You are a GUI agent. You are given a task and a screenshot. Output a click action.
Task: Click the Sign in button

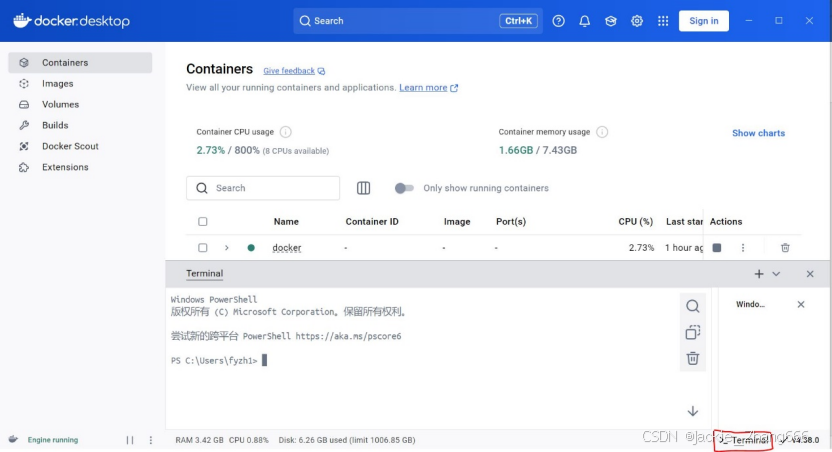(704, 21)
